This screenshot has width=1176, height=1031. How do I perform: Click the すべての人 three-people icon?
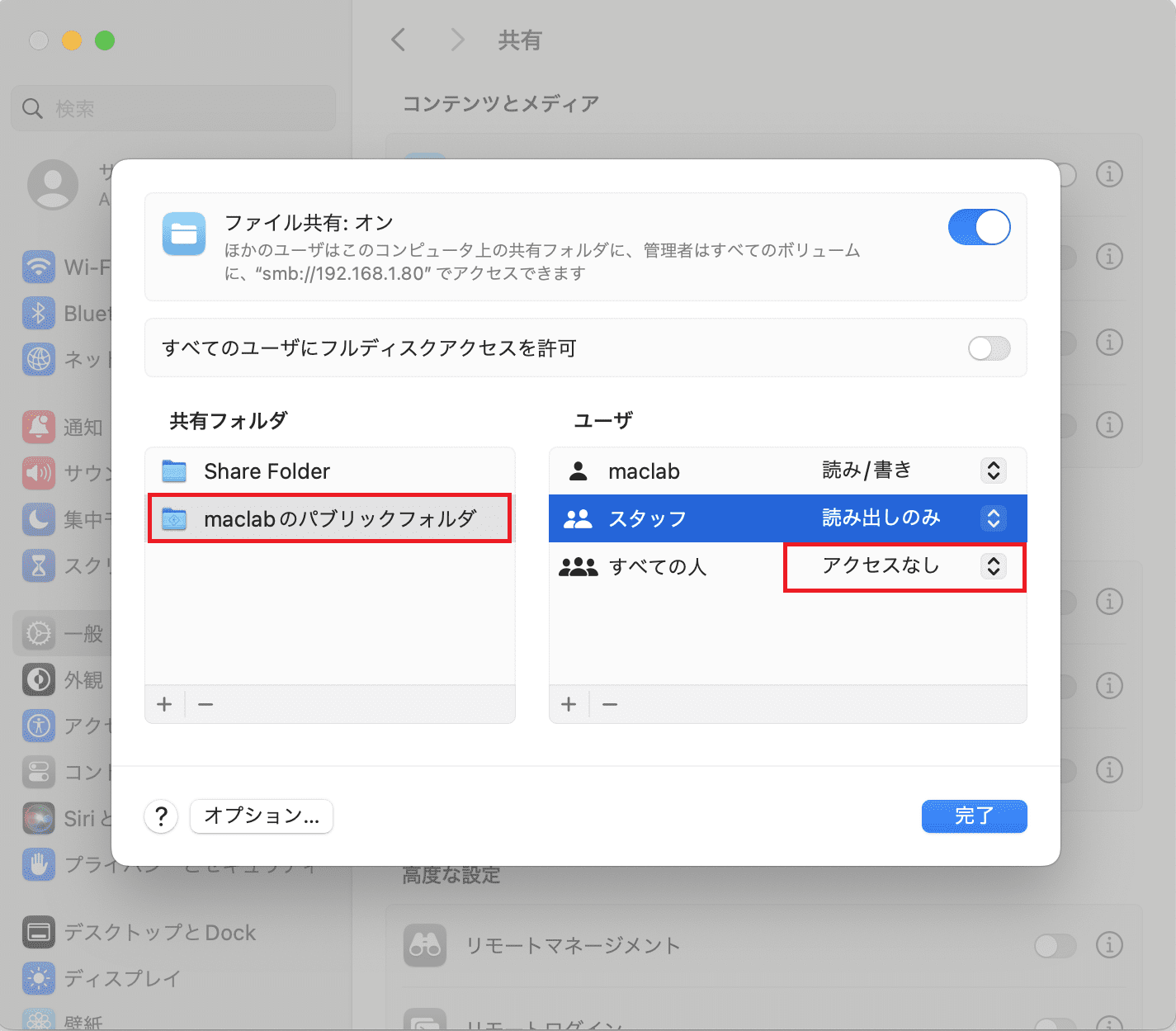coord(579,566)
